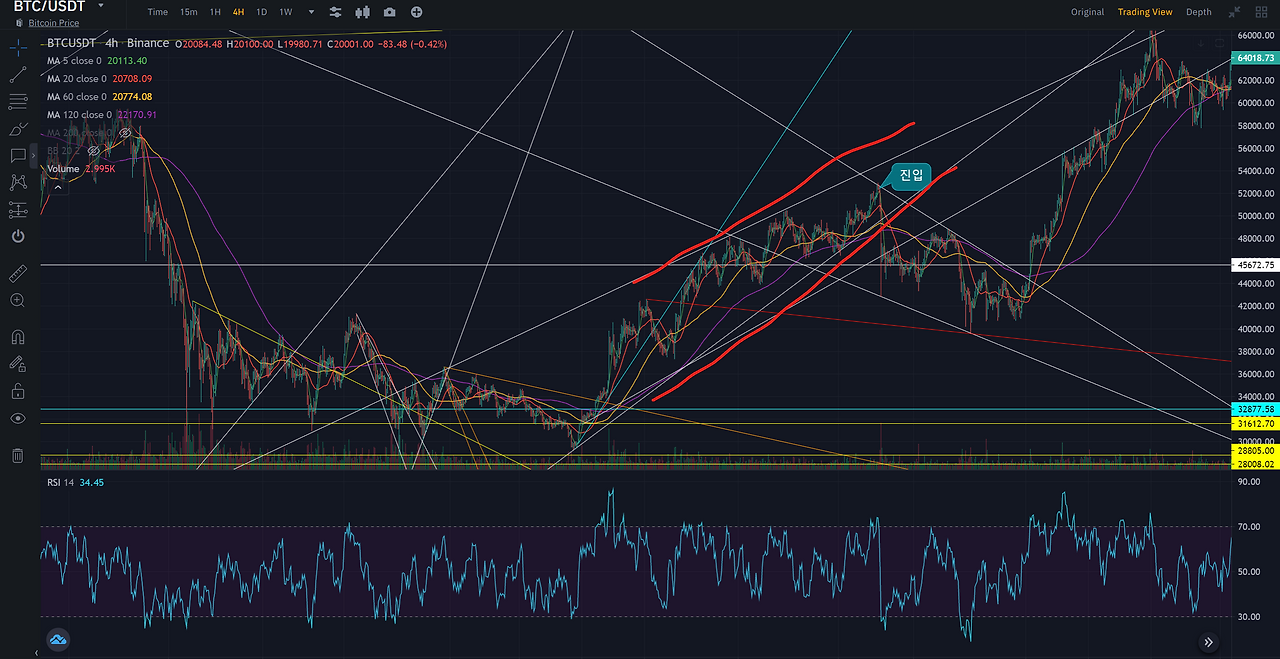The height and width of the screenshot is (659, 1280).
Task: Click the Volume indicator label
Action: coord(63,168)
